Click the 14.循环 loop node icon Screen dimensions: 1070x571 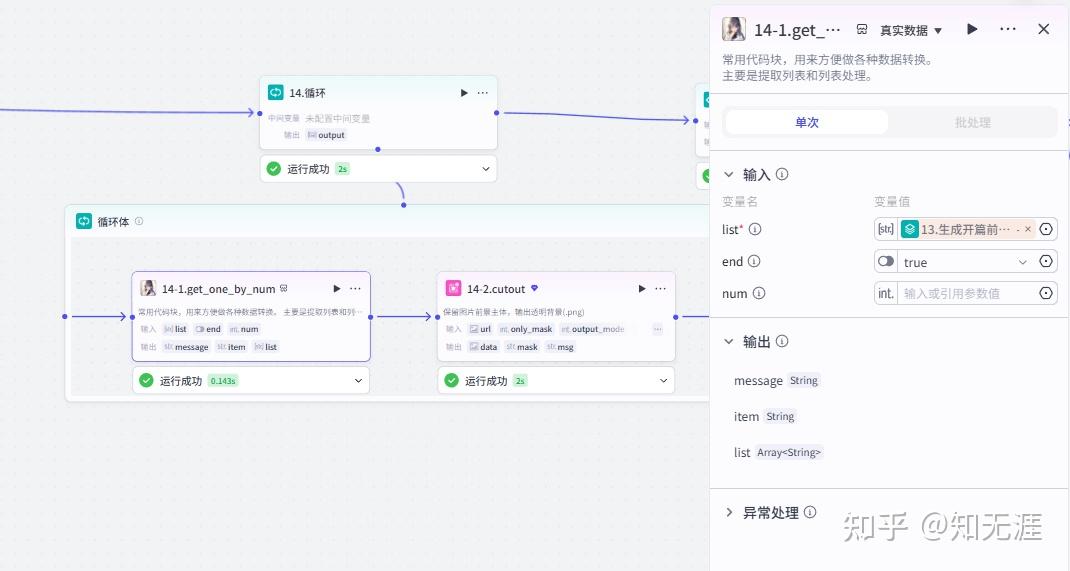point(276,92)
